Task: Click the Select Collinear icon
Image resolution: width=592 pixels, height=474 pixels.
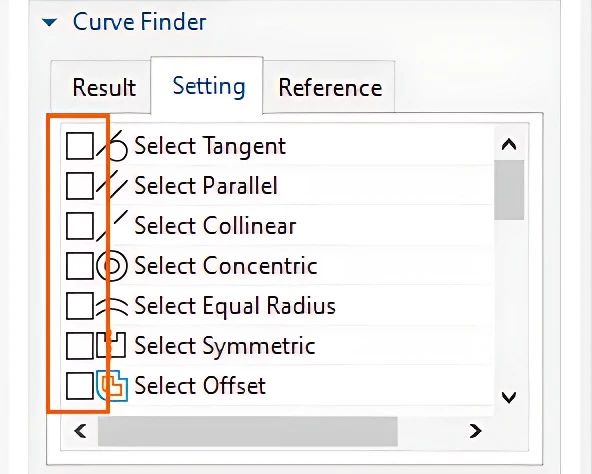Action: [112, 226]
